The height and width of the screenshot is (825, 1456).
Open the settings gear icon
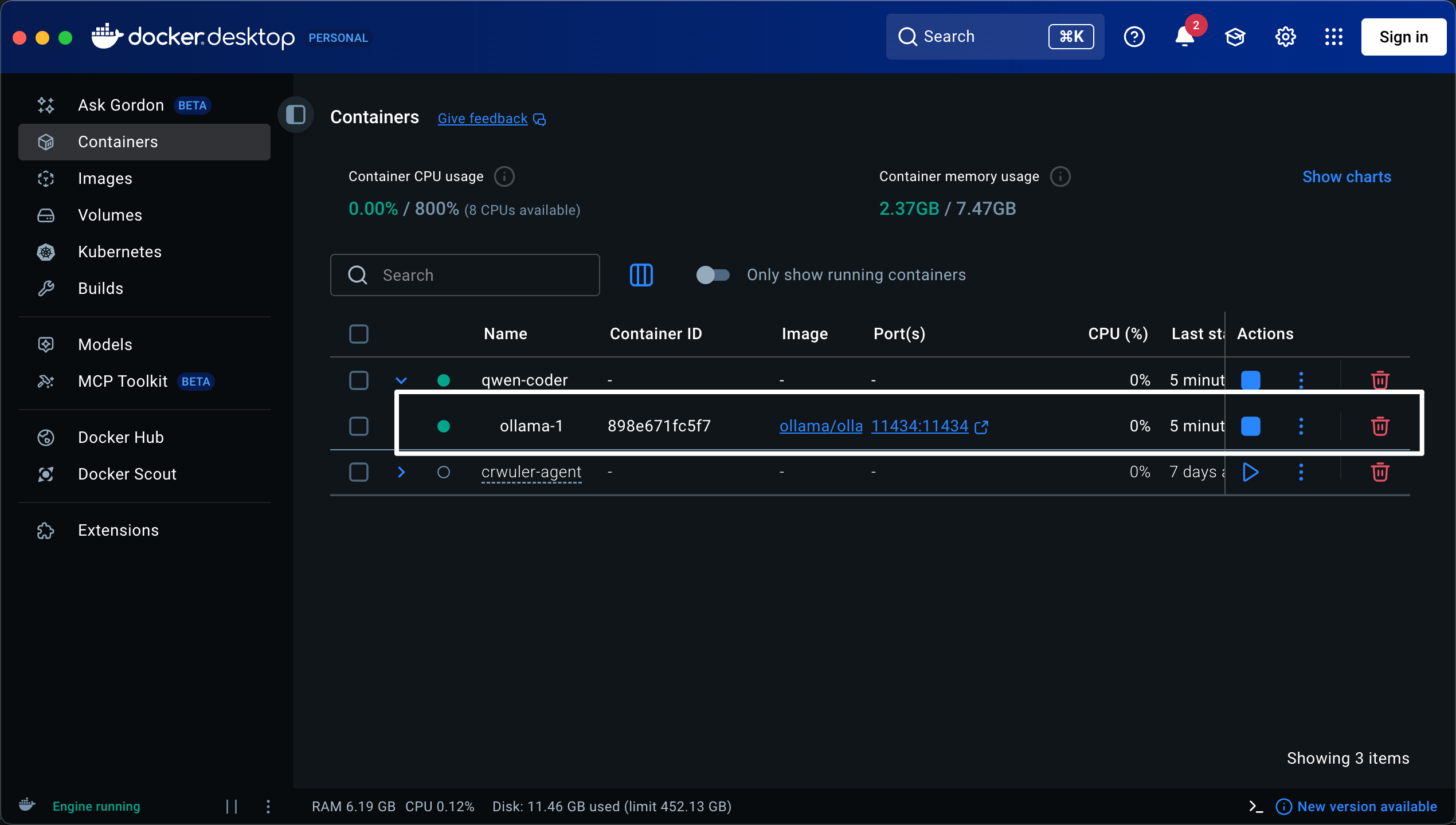click(1285, 37)
